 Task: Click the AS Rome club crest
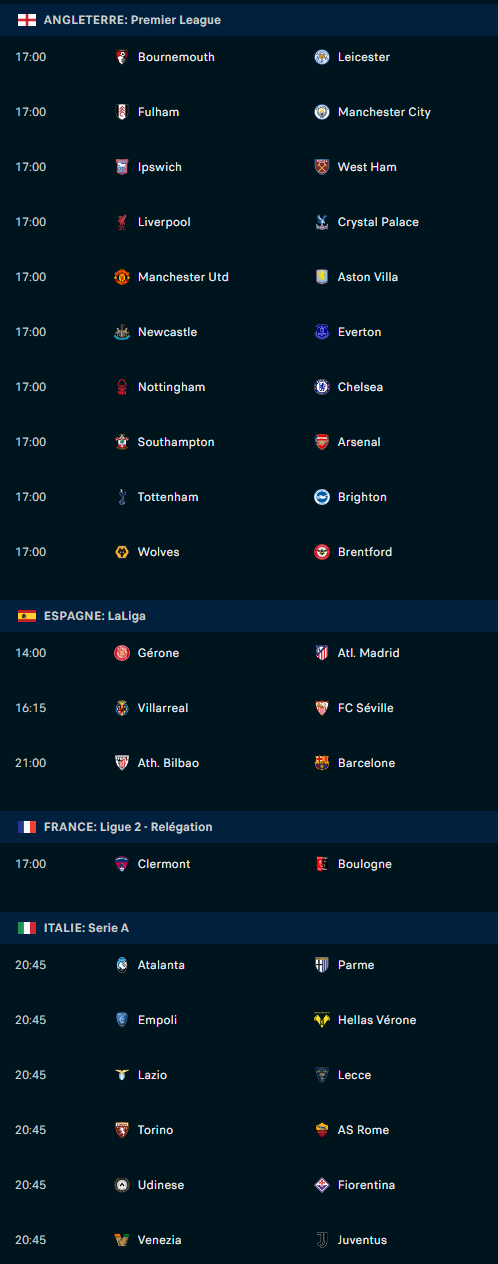(x=322, y=1130)
